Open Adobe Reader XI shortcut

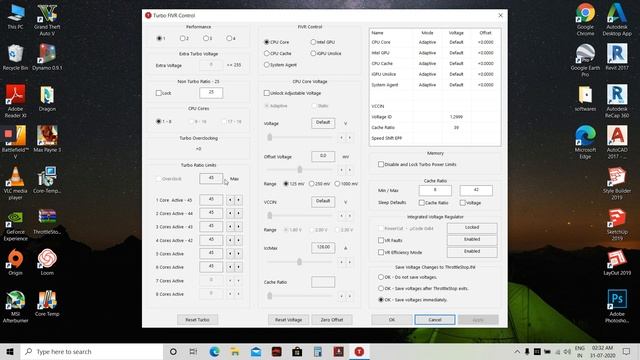(x=15, y=101)
